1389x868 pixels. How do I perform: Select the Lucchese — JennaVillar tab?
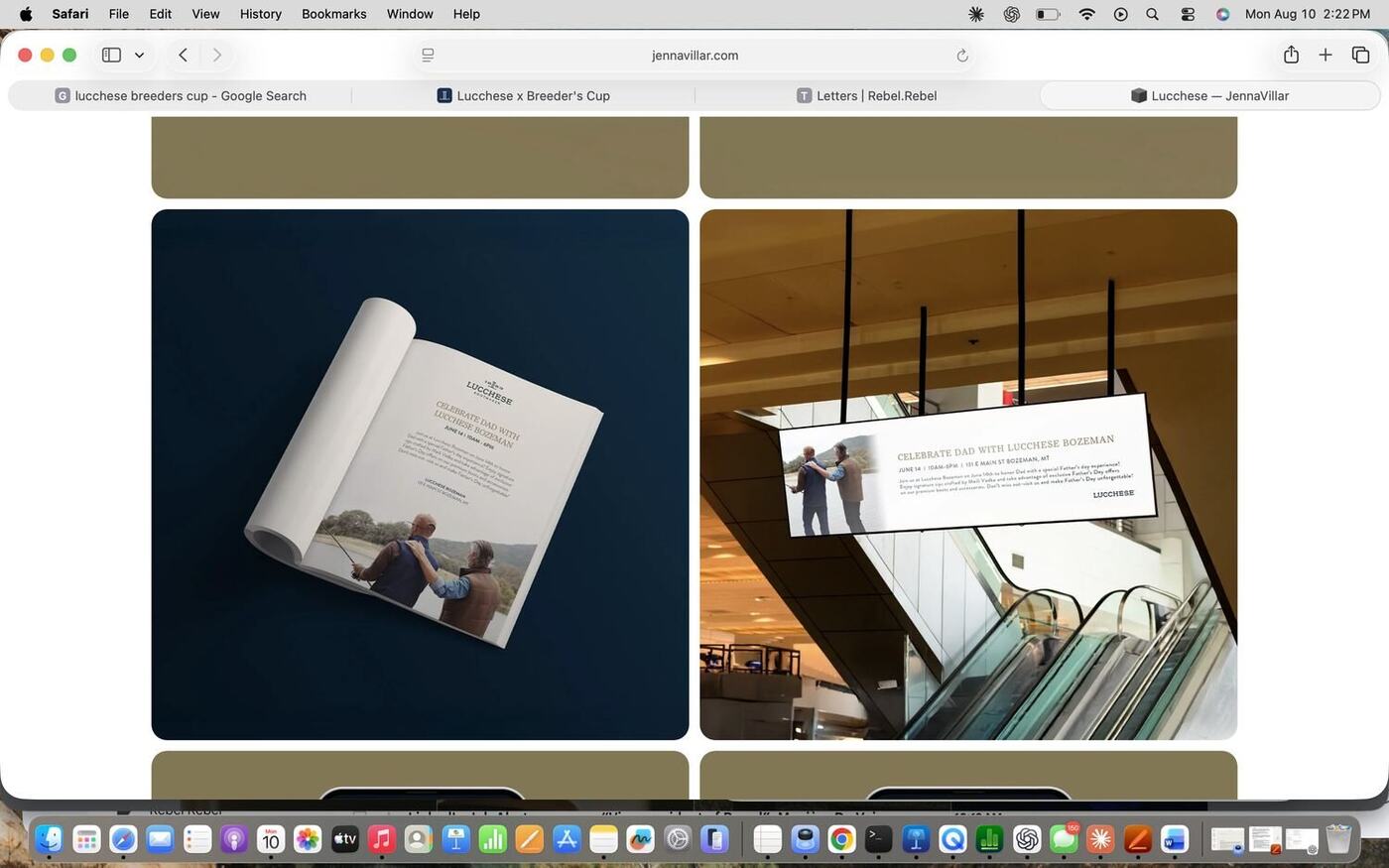click(1209, 96)
